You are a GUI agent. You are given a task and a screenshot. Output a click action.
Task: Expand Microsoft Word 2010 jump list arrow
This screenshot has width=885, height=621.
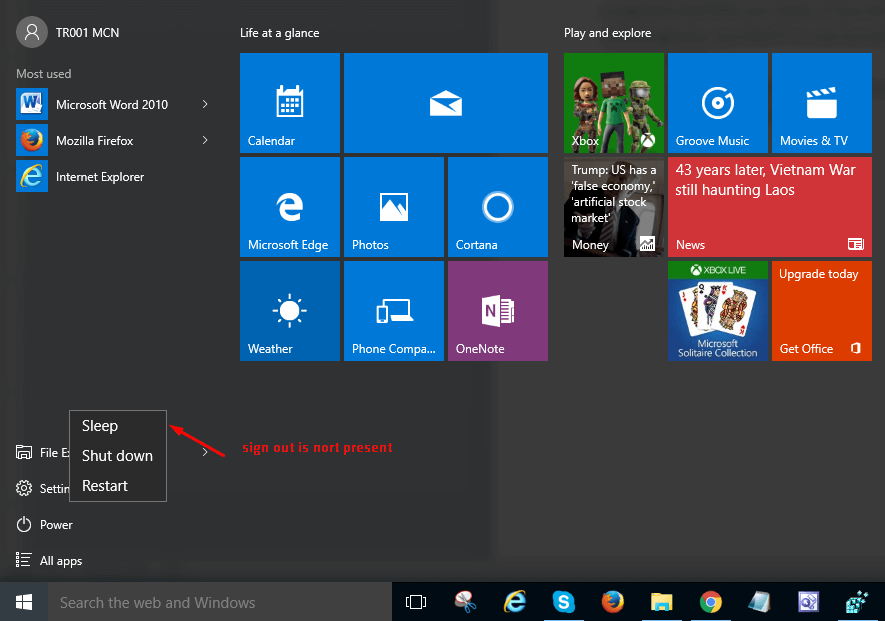point(205,104)
